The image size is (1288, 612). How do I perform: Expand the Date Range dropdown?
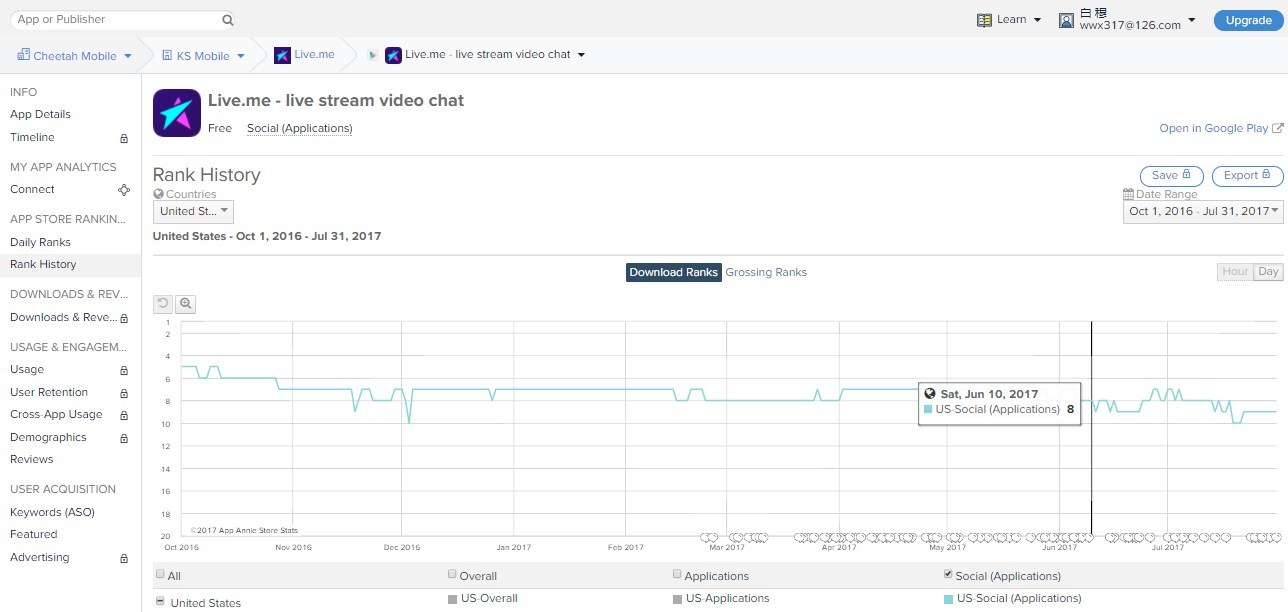(x=1203, y=211)
